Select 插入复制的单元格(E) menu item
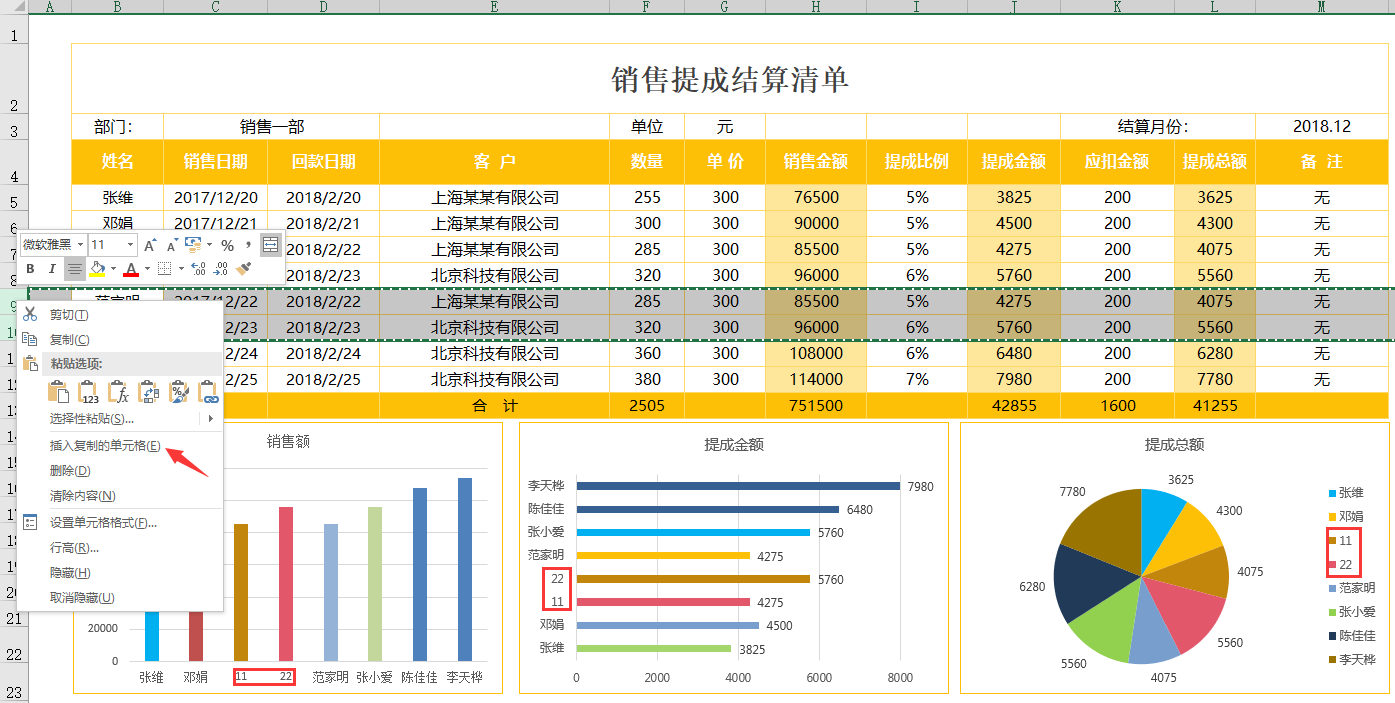This screenshot has height=703, width=1395. [120, 445]
